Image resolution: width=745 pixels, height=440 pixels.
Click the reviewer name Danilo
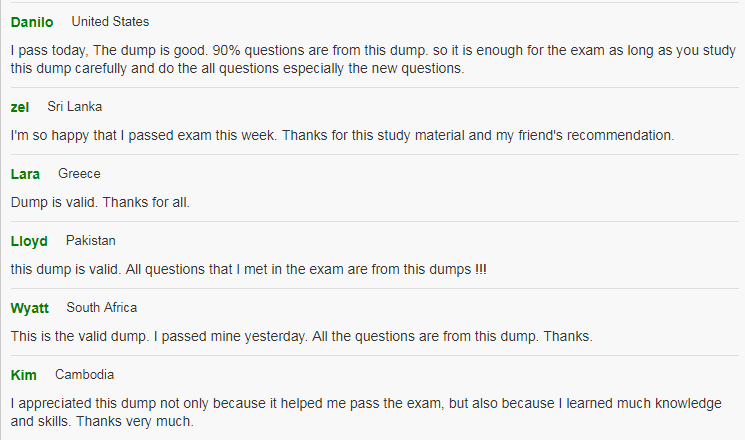coord(32,22)
